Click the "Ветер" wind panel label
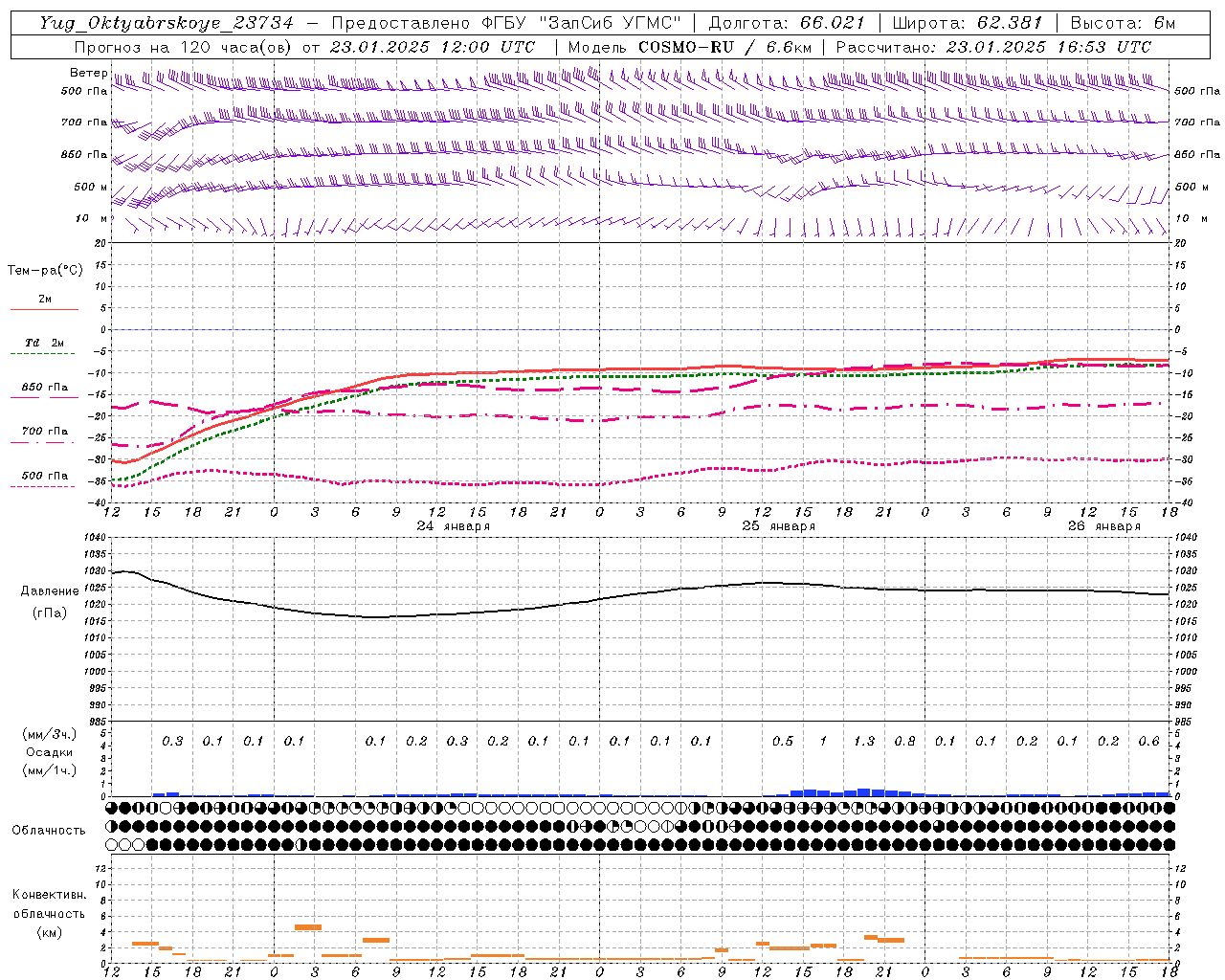 click(88, 73)
